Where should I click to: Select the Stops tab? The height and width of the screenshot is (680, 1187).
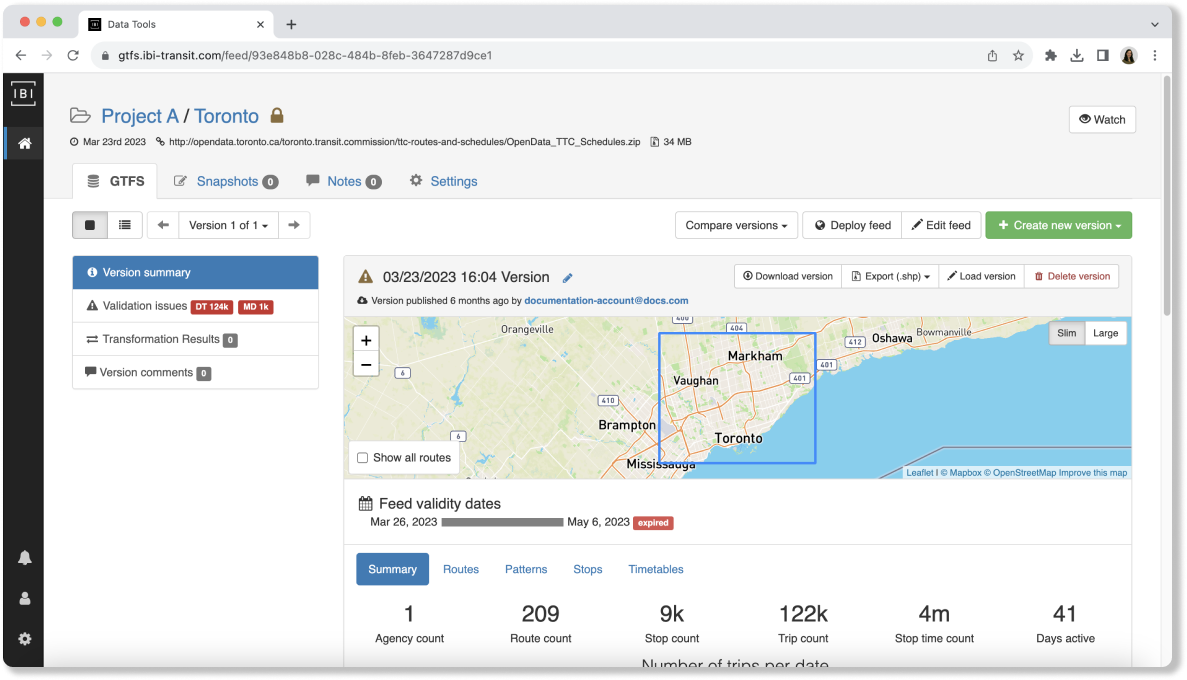pyautogui.click(x=587, y=569)
